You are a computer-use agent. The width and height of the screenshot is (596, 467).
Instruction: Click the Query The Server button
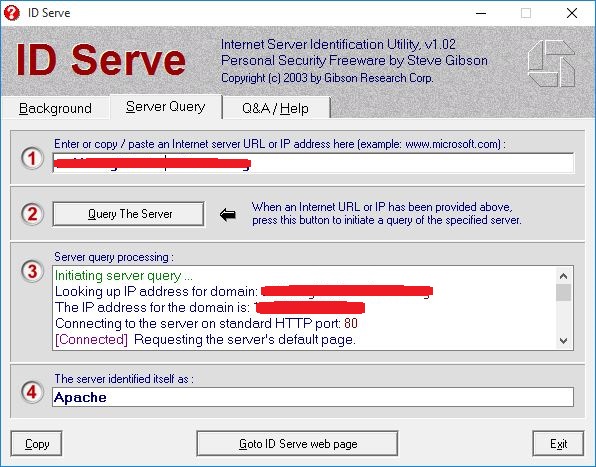click(x=128, y=214)
